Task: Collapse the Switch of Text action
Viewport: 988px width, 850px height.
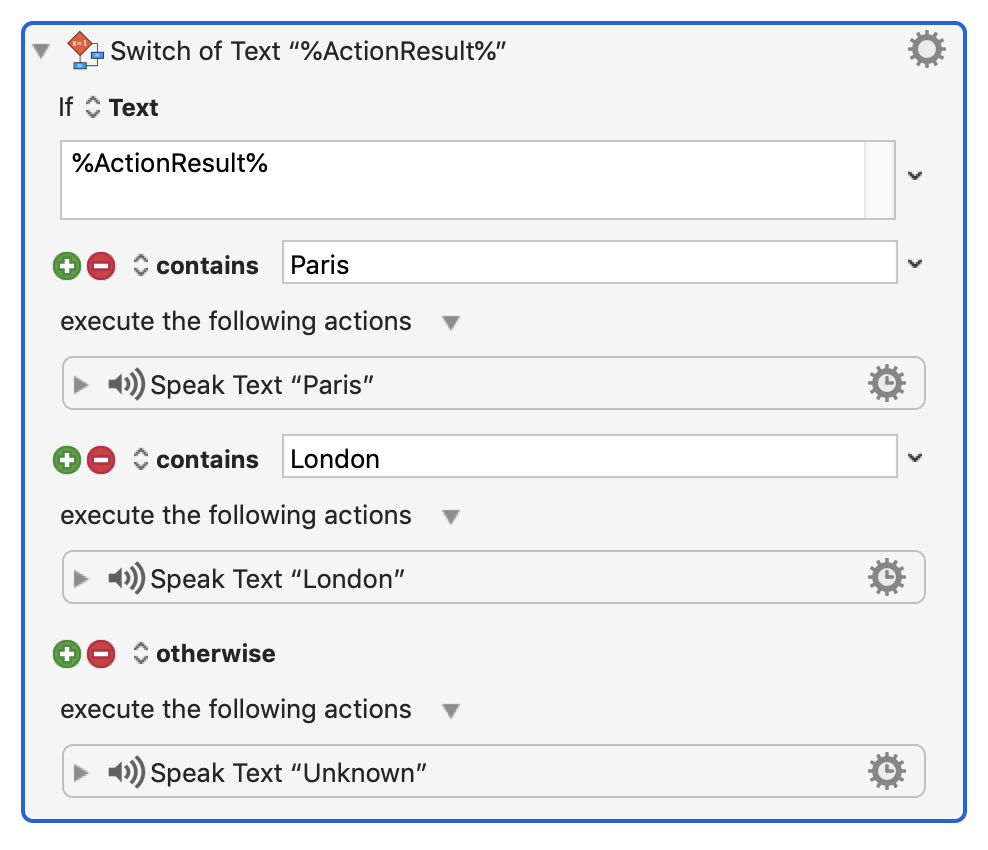Action: point(41,51)
